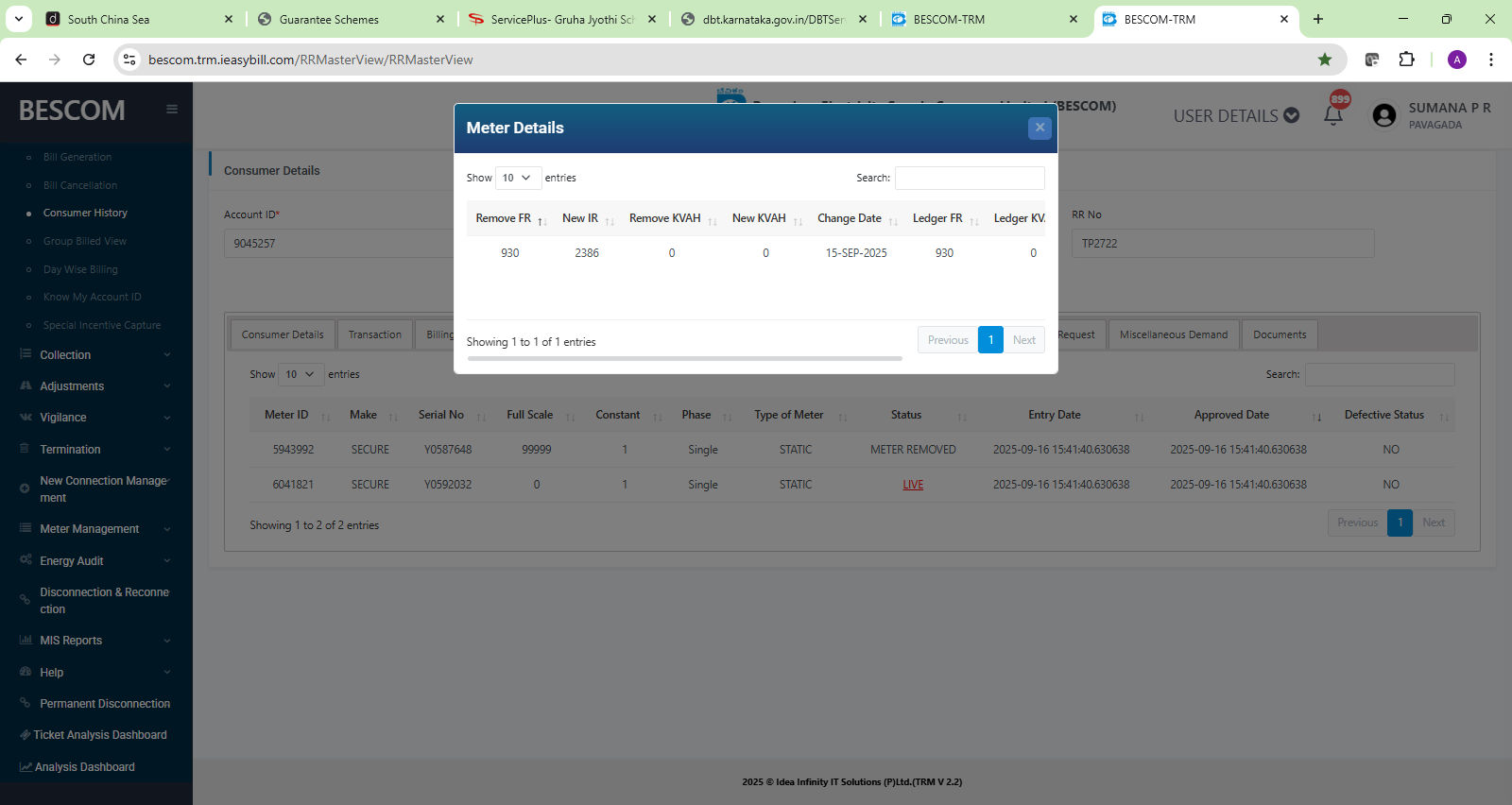Click Next in meter table pagination
This screenshot has width=1512, height=805.
[1434, 522]
